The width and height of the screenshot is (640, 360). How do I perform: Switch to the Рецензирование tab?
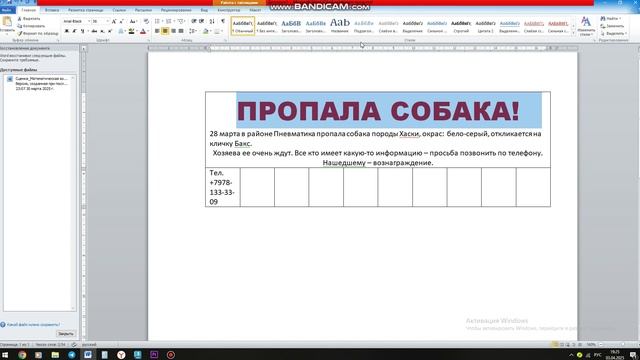[176, 10]
